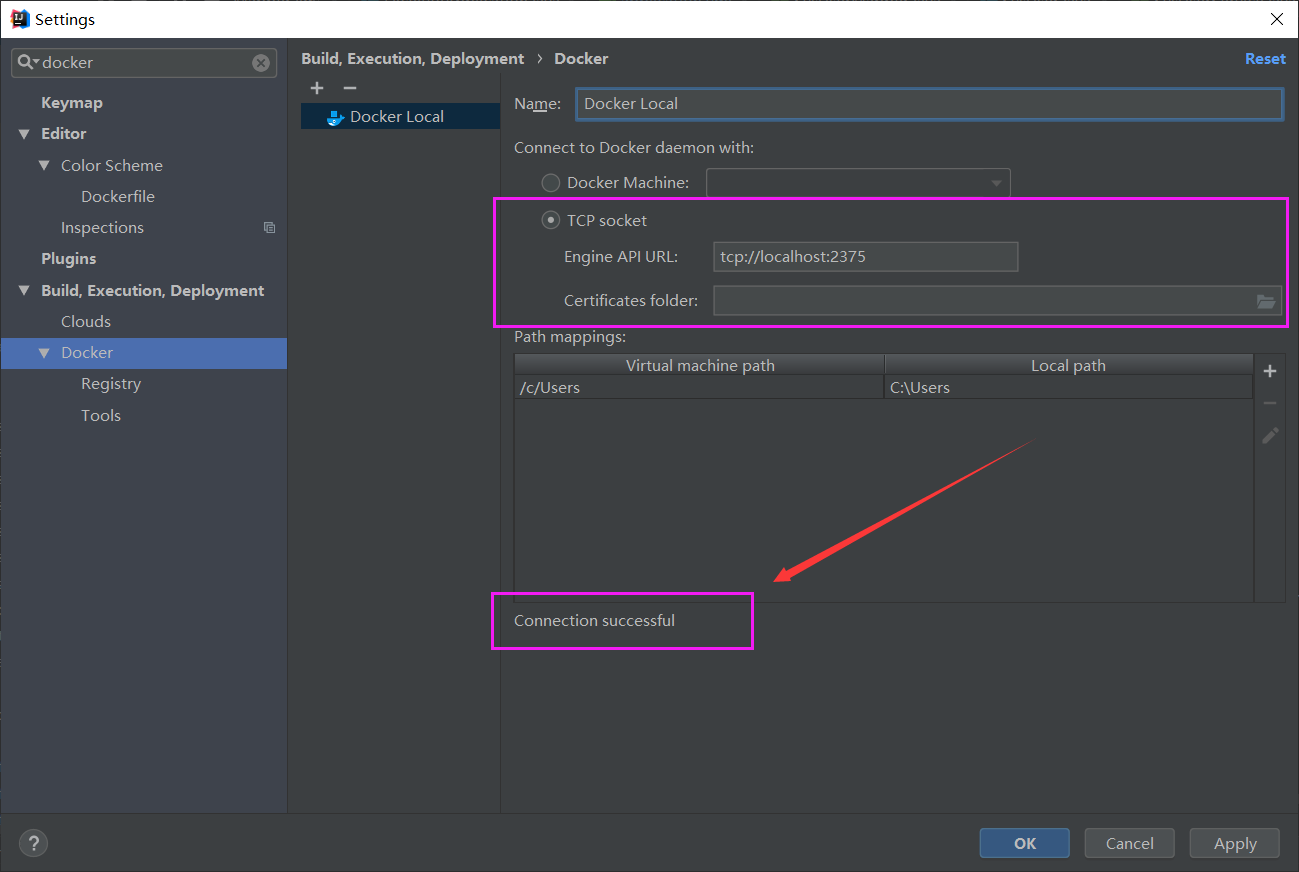Add a new Docker configuration
The width and height of the screenshot is (1299, 872).
point(316,88)
